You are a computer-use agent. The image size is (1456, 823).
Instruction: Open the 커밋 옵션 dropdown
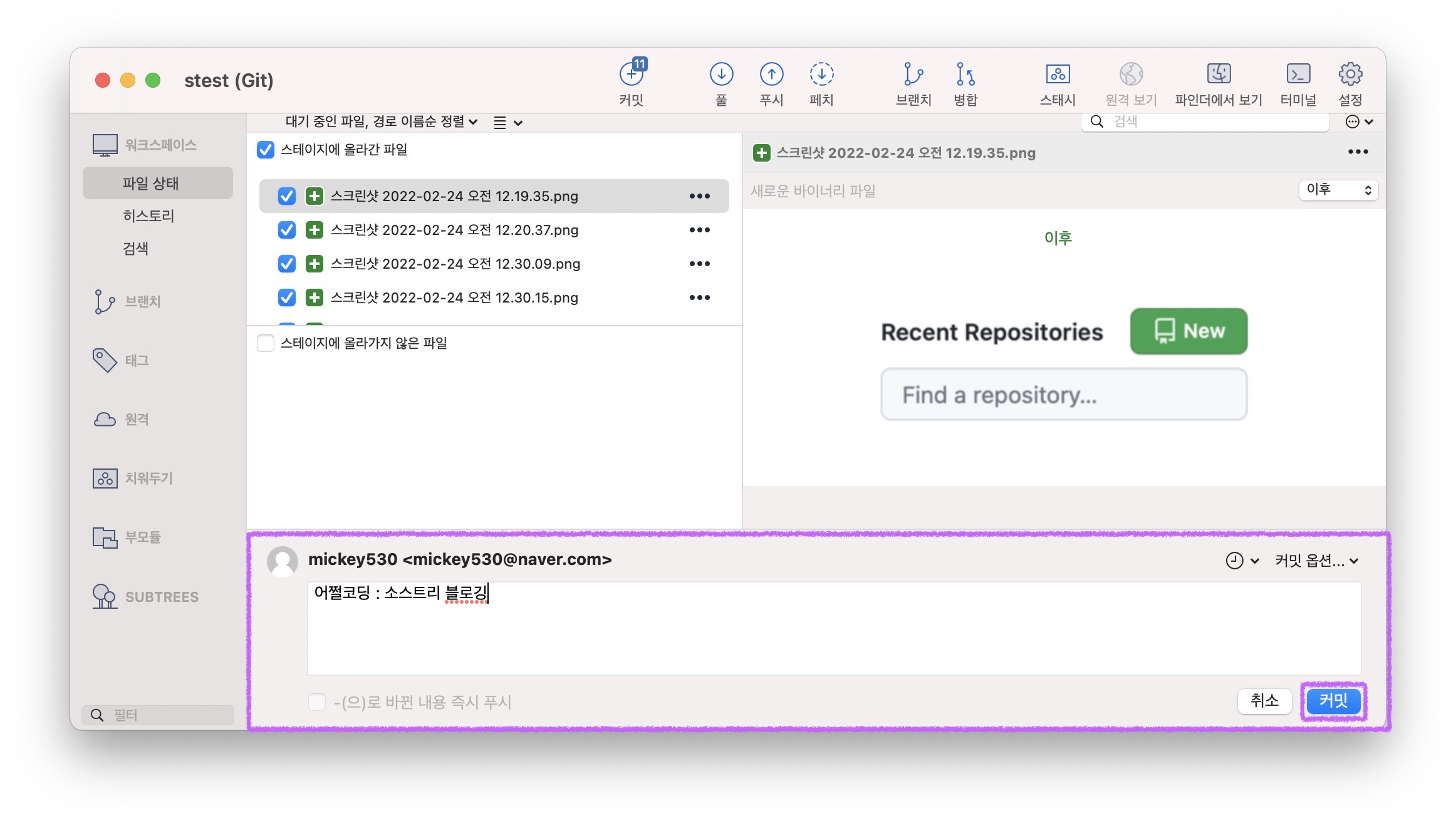(x=1316, y=561)
